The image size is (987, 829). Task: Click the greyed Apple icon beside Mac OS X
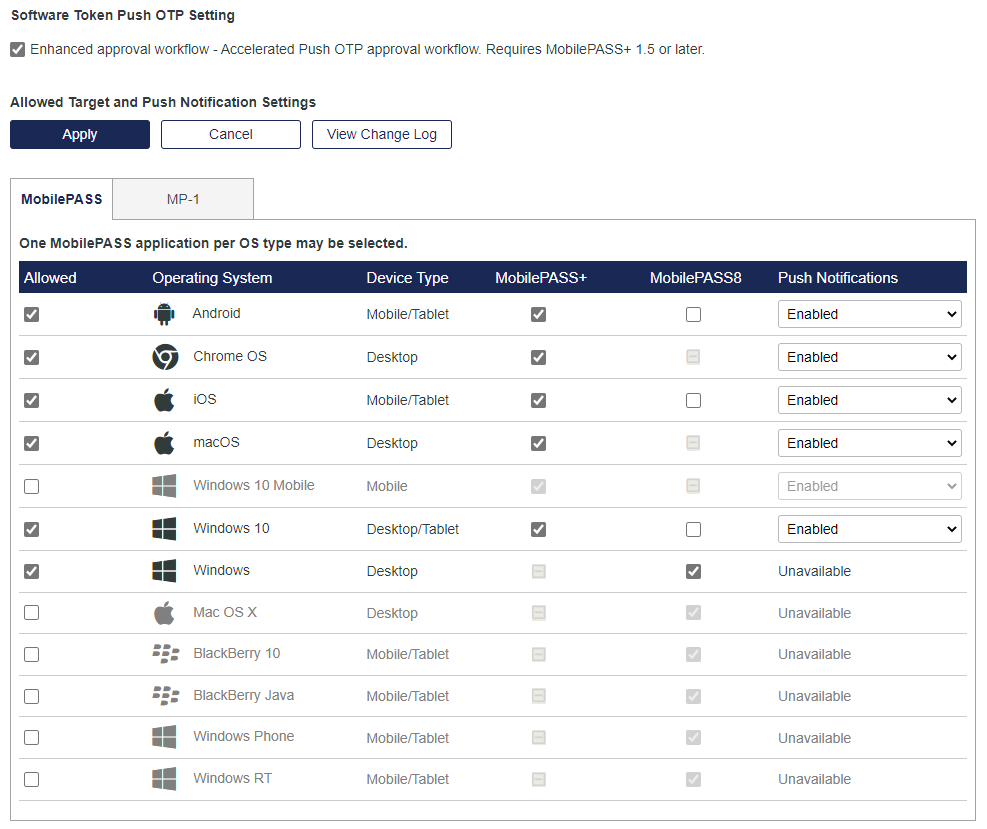tap(164, 612)
